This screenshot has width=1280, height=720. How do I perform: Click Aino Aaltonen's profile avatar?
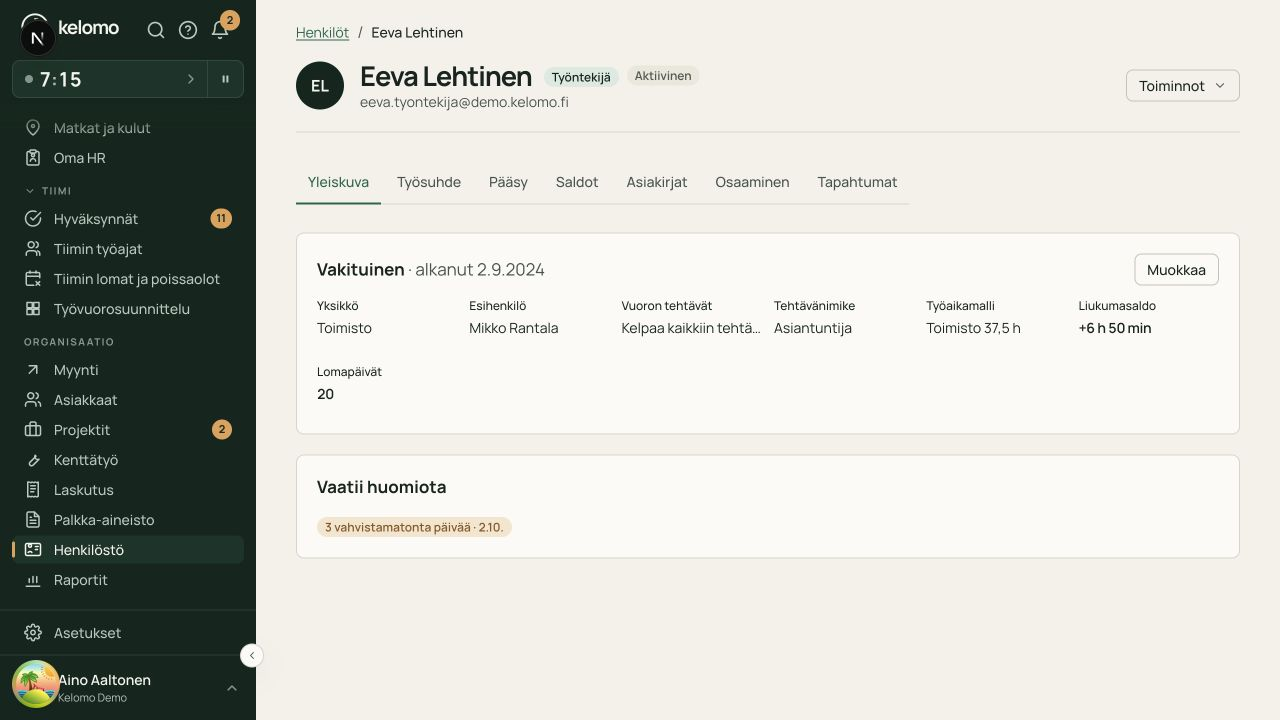(x=36, y=685)
